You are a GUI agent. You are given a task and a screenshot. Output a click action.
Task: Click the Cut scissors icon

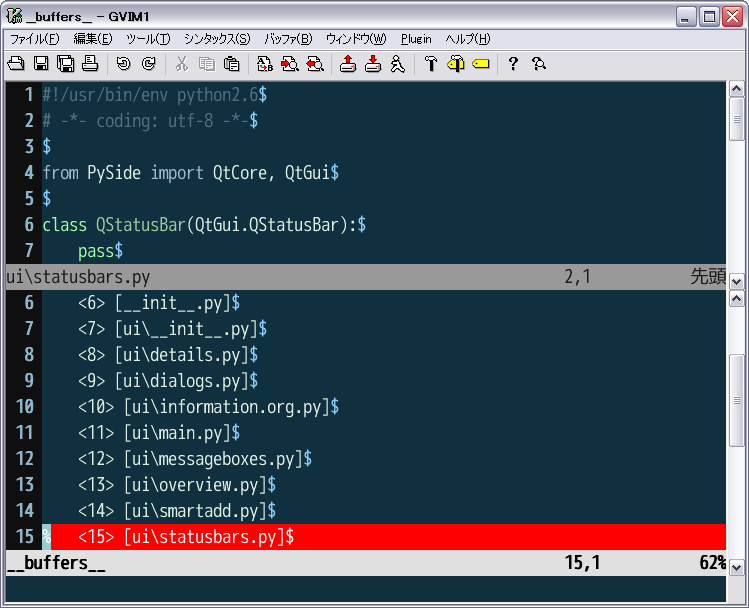click(182, 64)
